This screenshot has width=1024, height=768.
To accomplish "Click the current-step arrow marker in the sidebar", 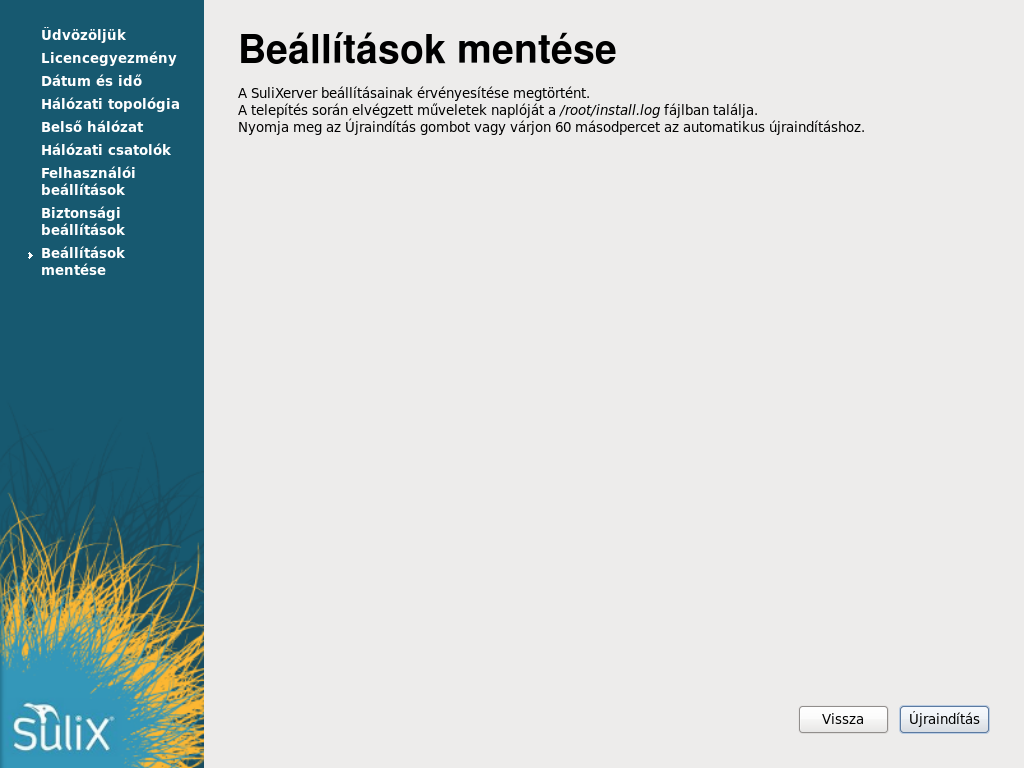I will (30, 255).
